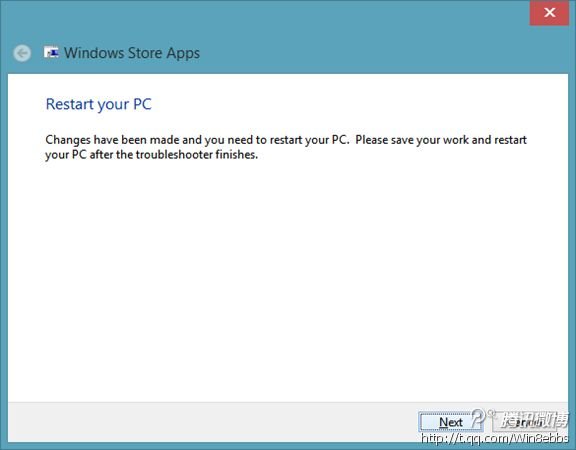This screenshot has width=576, height=450.
Task: Click the troubleshooter icon beside Windows Store Apps
Action: tap(51, 53)
